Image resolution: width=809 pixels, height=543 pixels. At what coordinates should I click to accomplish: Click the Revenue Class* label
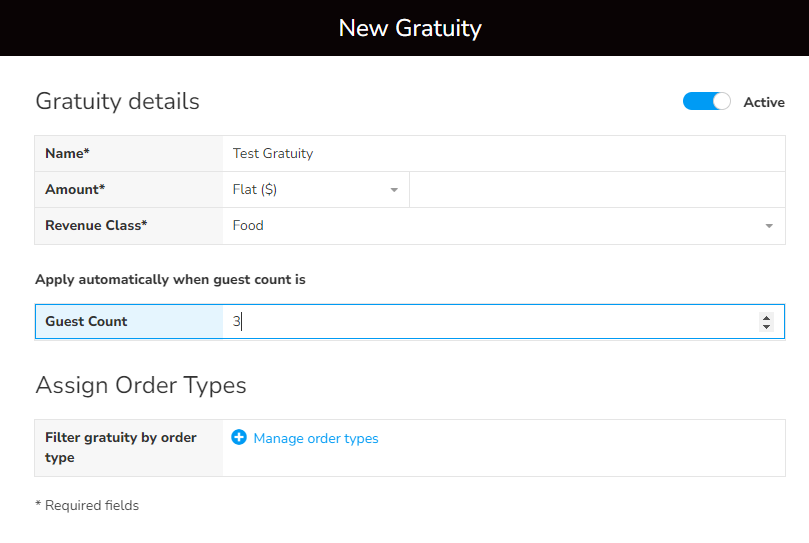click(x=96, y=226)
